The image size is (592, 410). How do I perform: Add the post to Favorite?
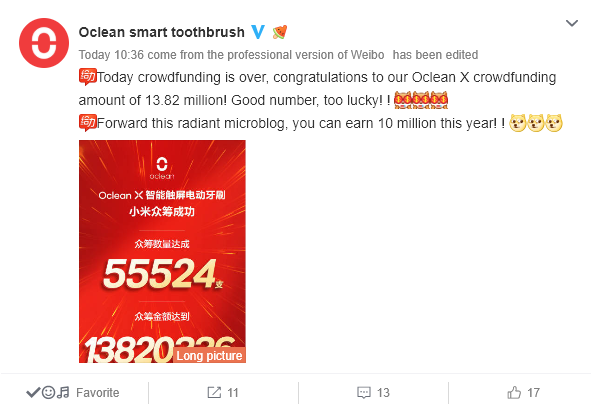tap(97, 393)
